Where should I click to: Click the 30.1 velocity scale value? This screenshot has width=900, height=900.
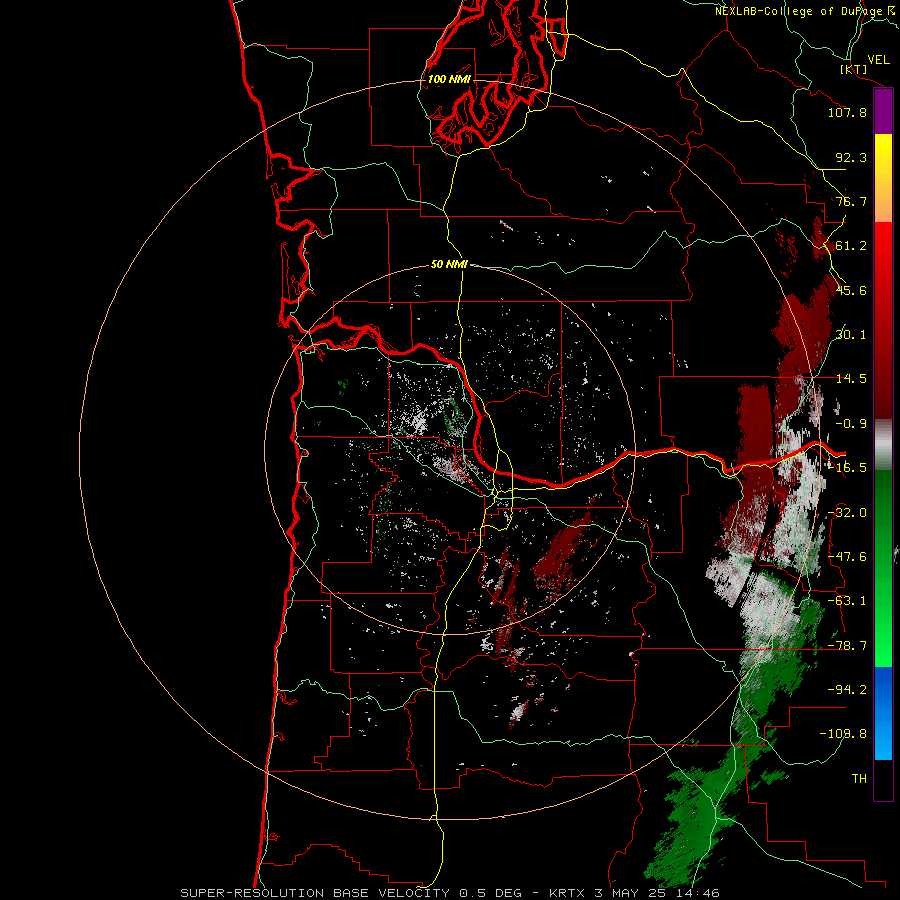click(x=851, y=335)
